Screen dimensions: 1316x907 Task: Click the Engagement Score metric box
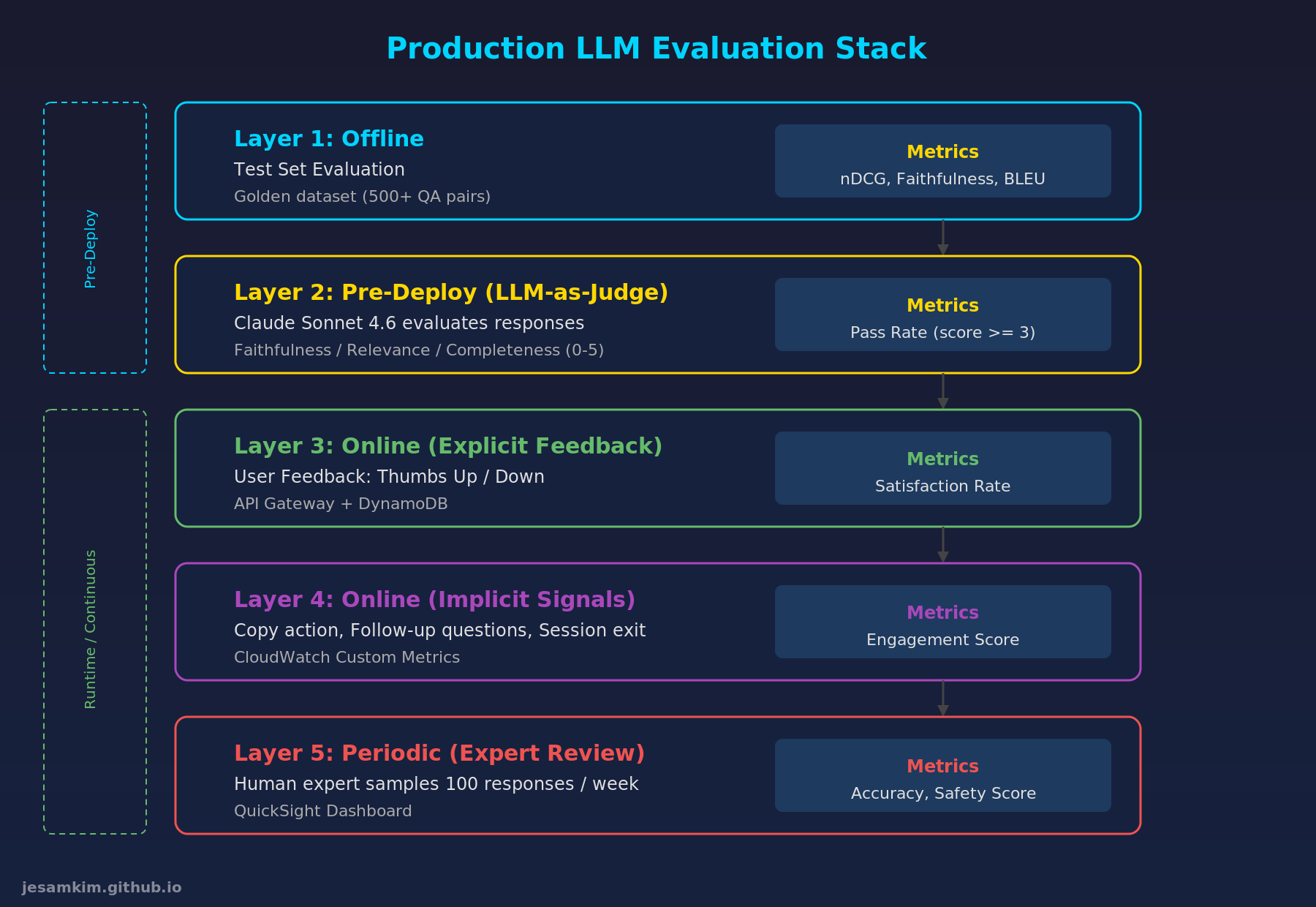click(x=942, y=622)
